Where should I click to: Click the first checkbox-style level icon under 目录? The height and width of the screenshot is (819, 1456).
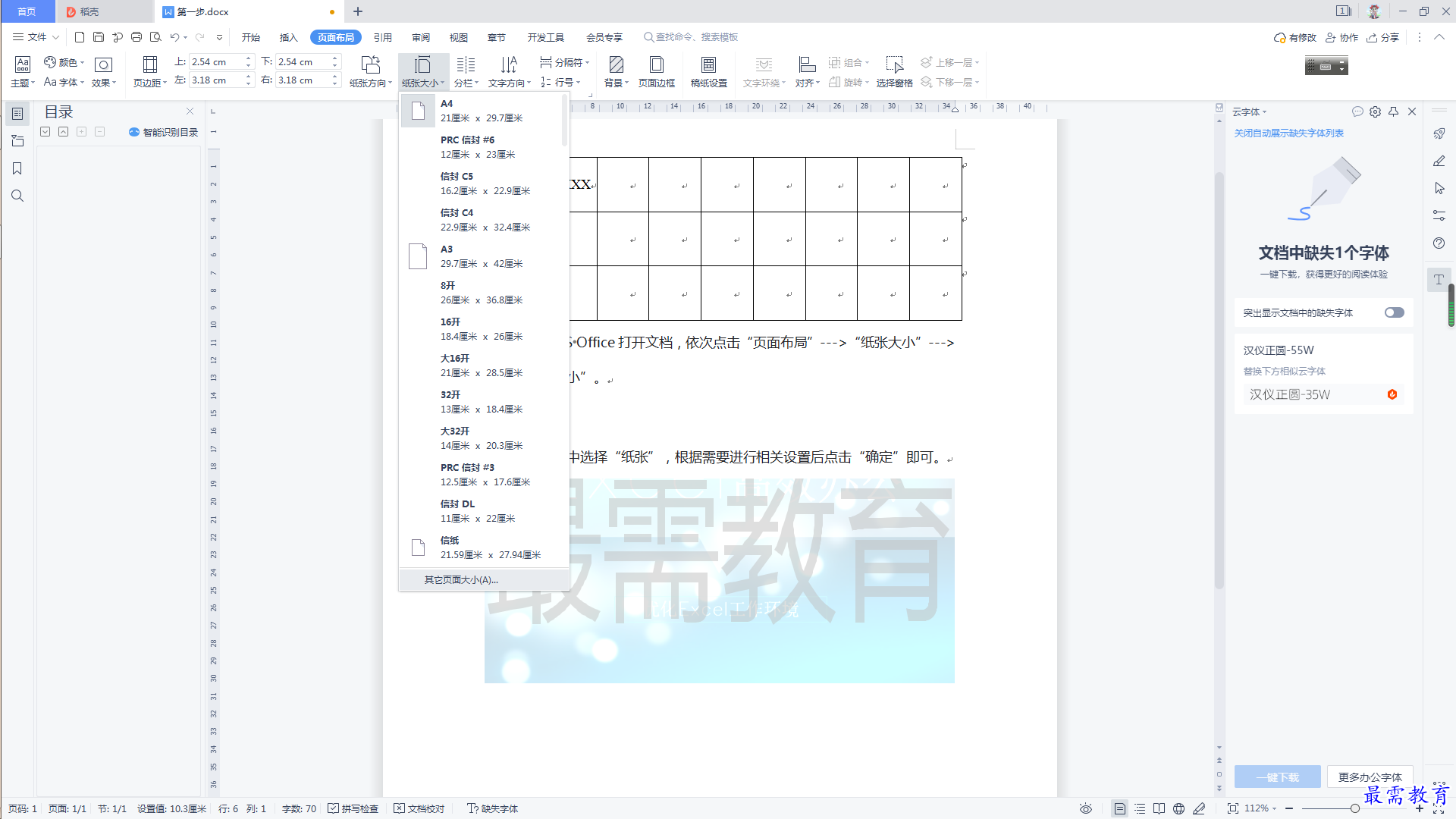tap(45, 131)
